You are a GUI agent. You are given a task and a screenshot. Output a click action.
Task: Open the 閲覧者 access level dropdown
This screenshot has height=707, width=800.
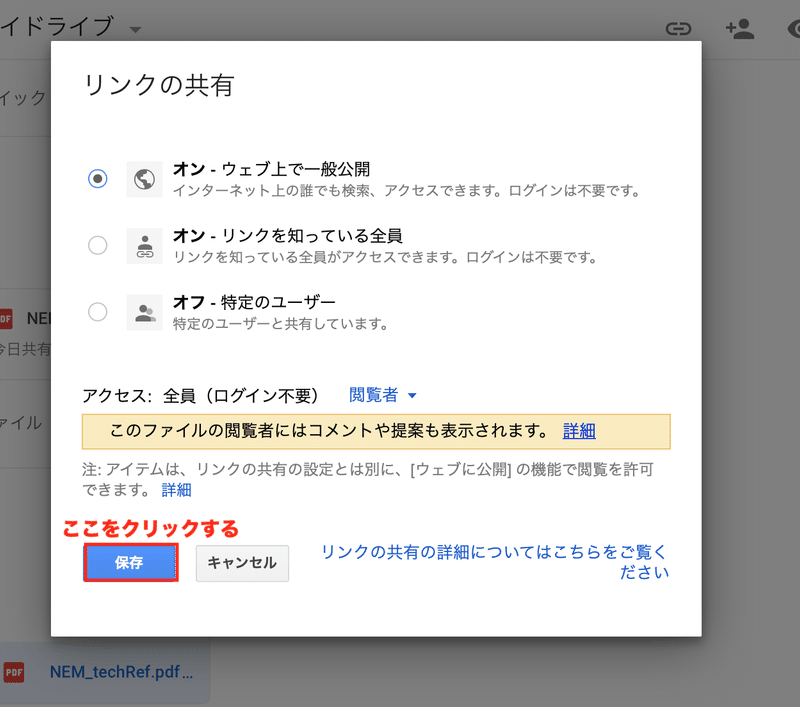coord(383,395)
